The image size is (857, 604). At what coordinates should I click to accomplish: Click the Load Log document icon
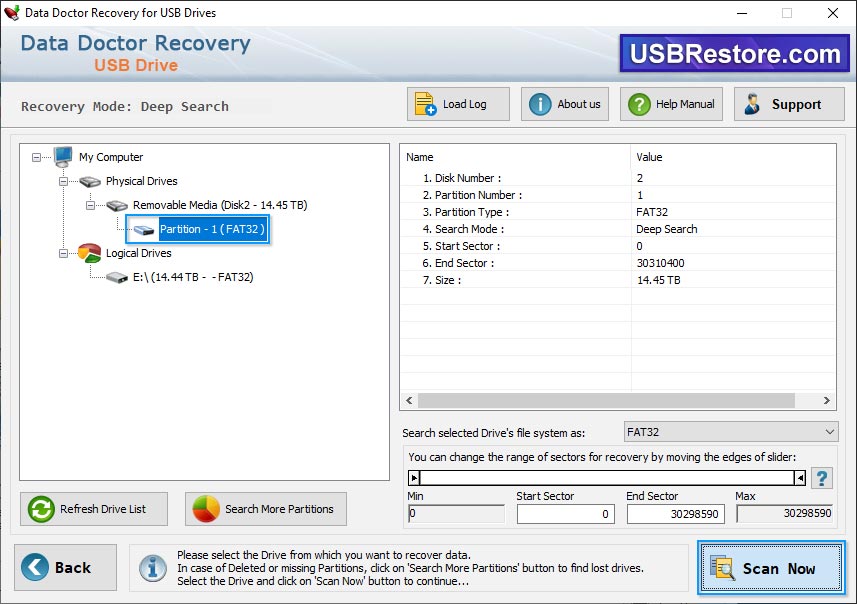[x=425, y=104]
